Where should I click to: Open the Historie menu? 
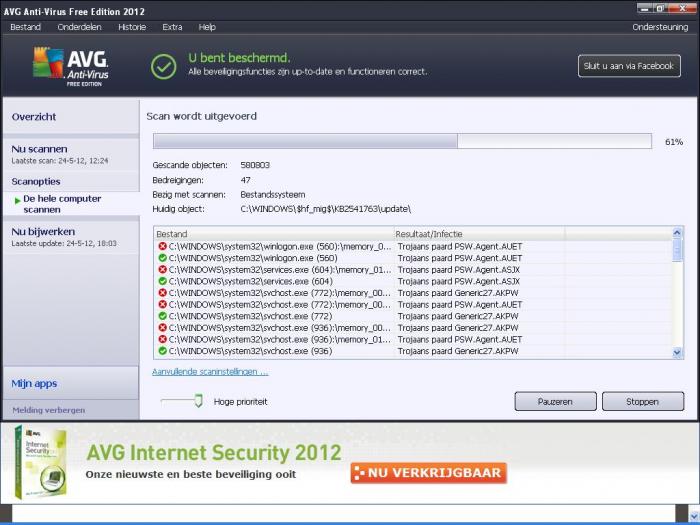click(132, 27)
